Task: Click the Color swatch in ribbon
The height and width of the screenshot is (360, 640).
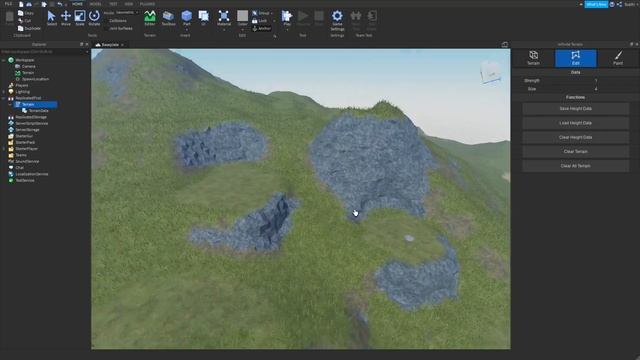Action: [242, 16]
